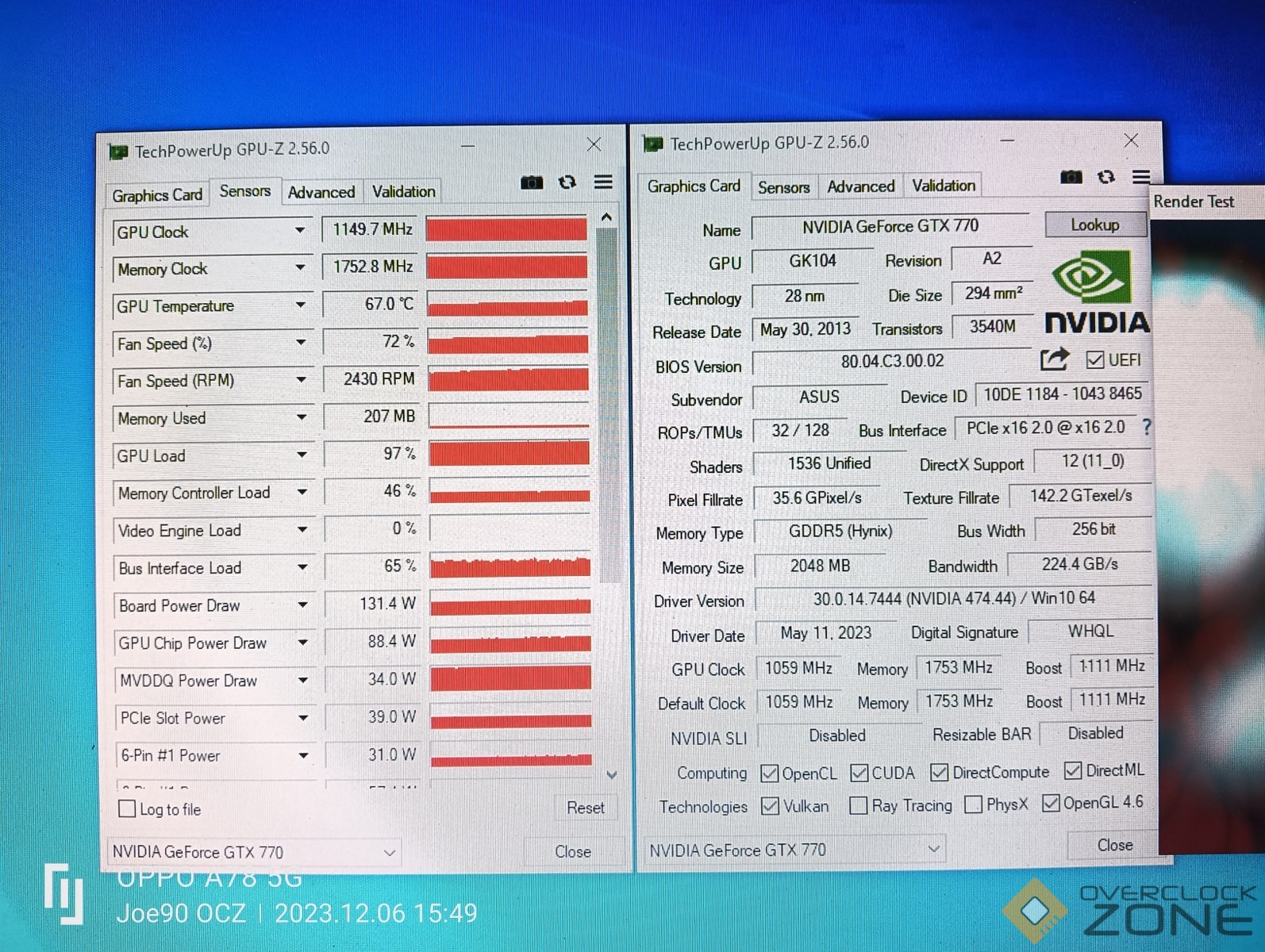Select the Sensors tab in the Sensors window
The height and width of the screenshot is (952, 1265).
(244, 191)
